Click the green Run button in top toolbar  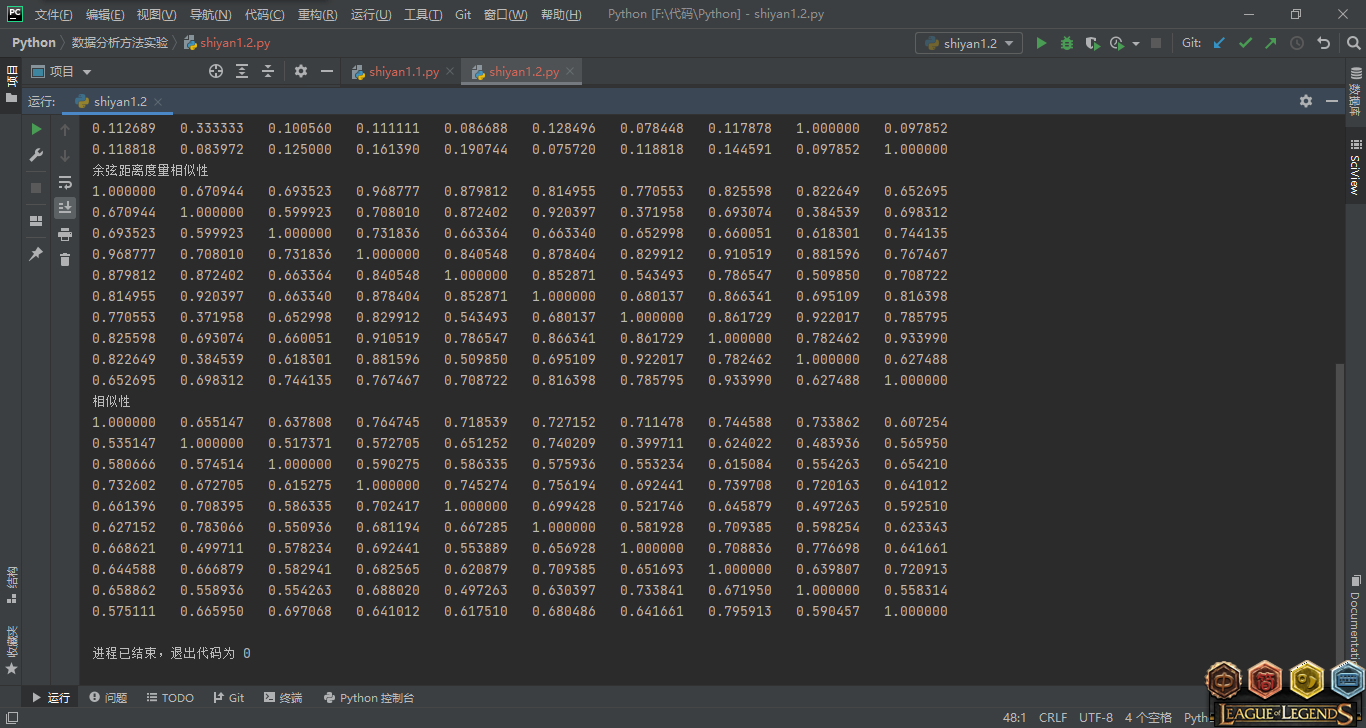click(1041, 43)
